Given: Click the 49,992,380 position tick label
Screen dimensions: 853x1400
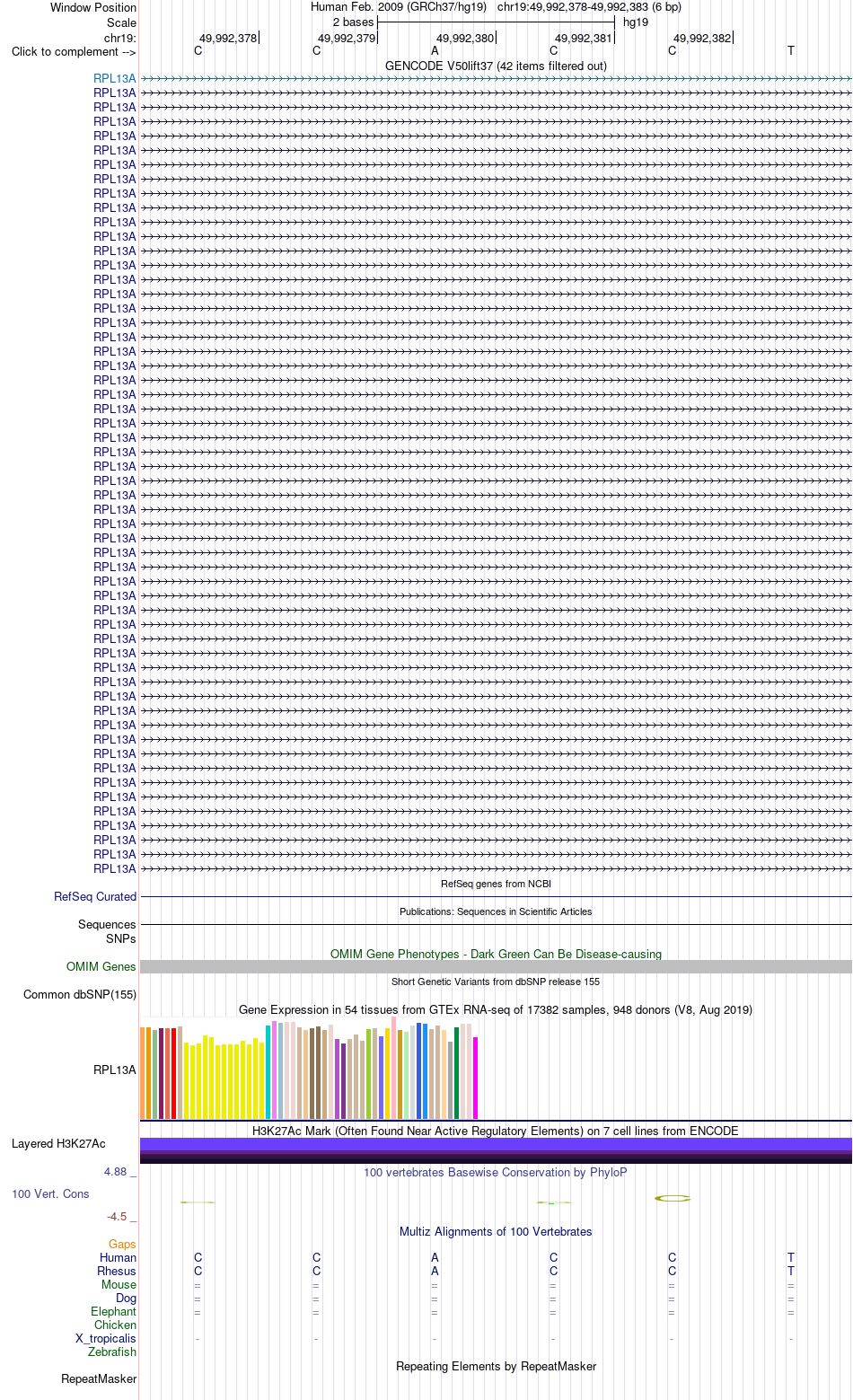Looking at the screenshot, I should (x=465, y=39).
